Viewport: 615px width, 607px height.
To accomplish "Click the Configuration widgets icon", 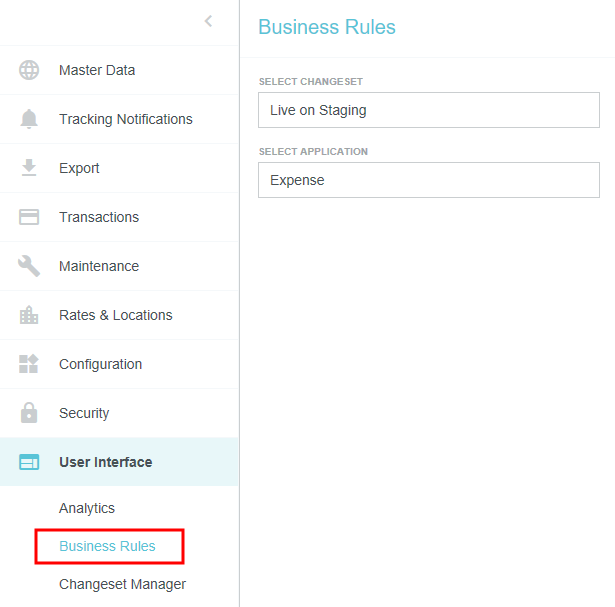I will (x=29, y=364).
